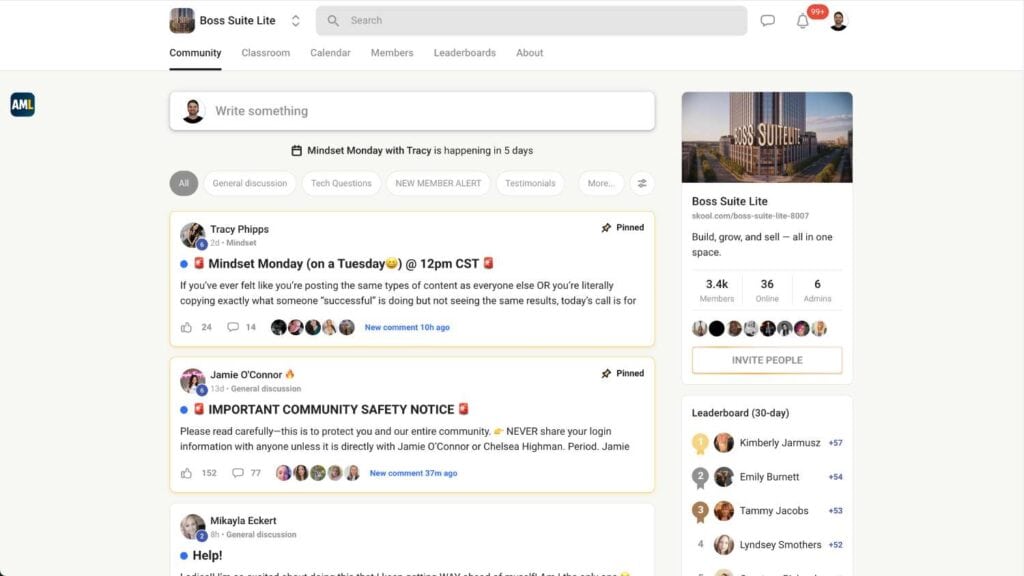This screenshot has width=1024, height=576.
Task: Click your avatar in the post box
Action: [x=193, y=111]
